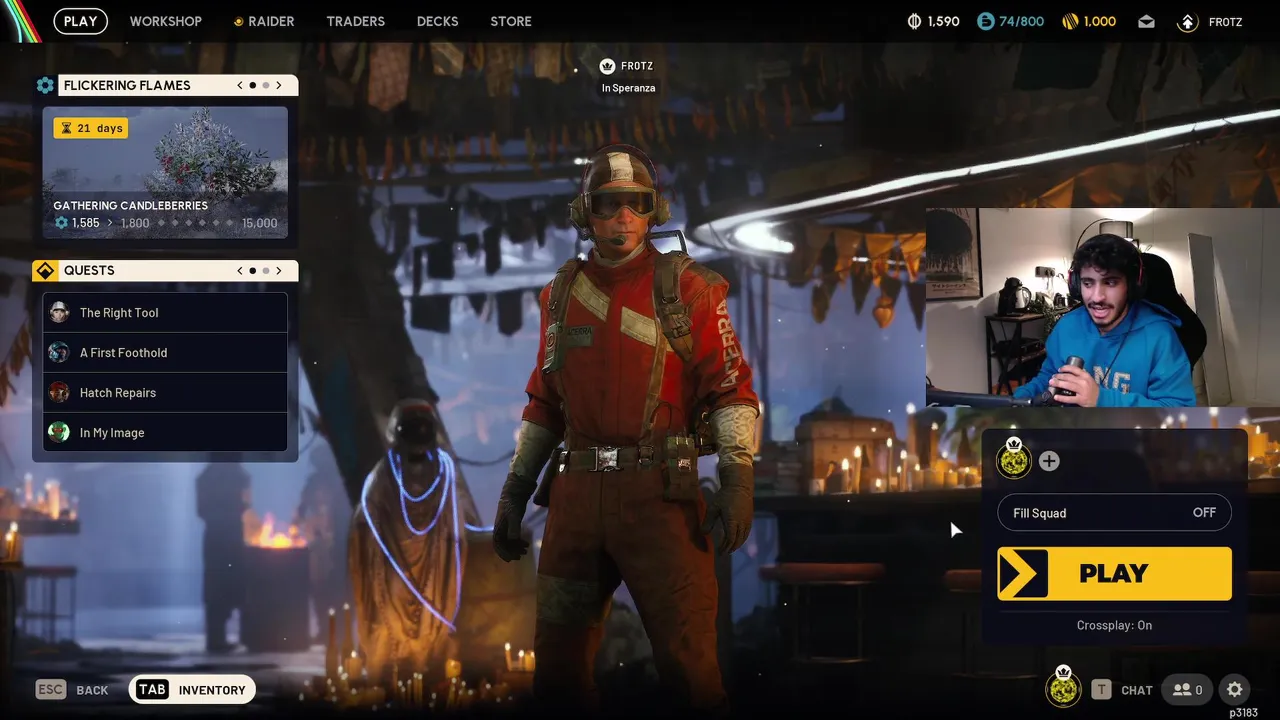Click the QUESTS panel title
Image resolution: width=1280 pixels, height=720 pixels.
pyautogui.click(x=89, y=270)
